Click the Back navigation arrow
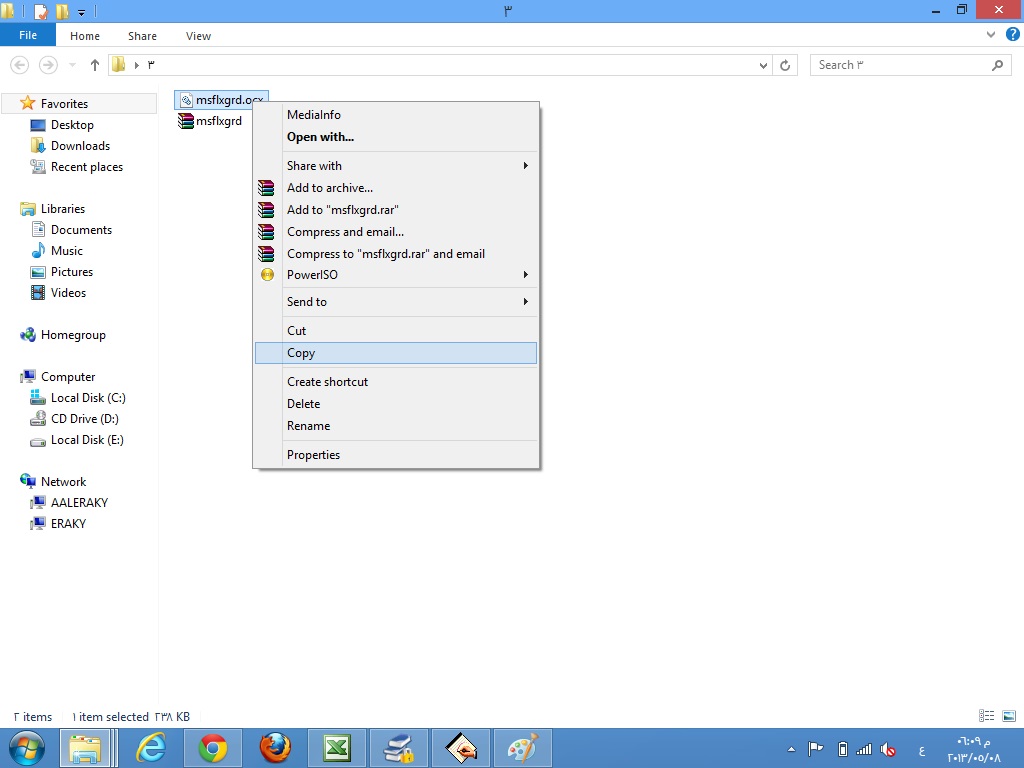The height and width of the screenshot is (768, 1024). 20,65
